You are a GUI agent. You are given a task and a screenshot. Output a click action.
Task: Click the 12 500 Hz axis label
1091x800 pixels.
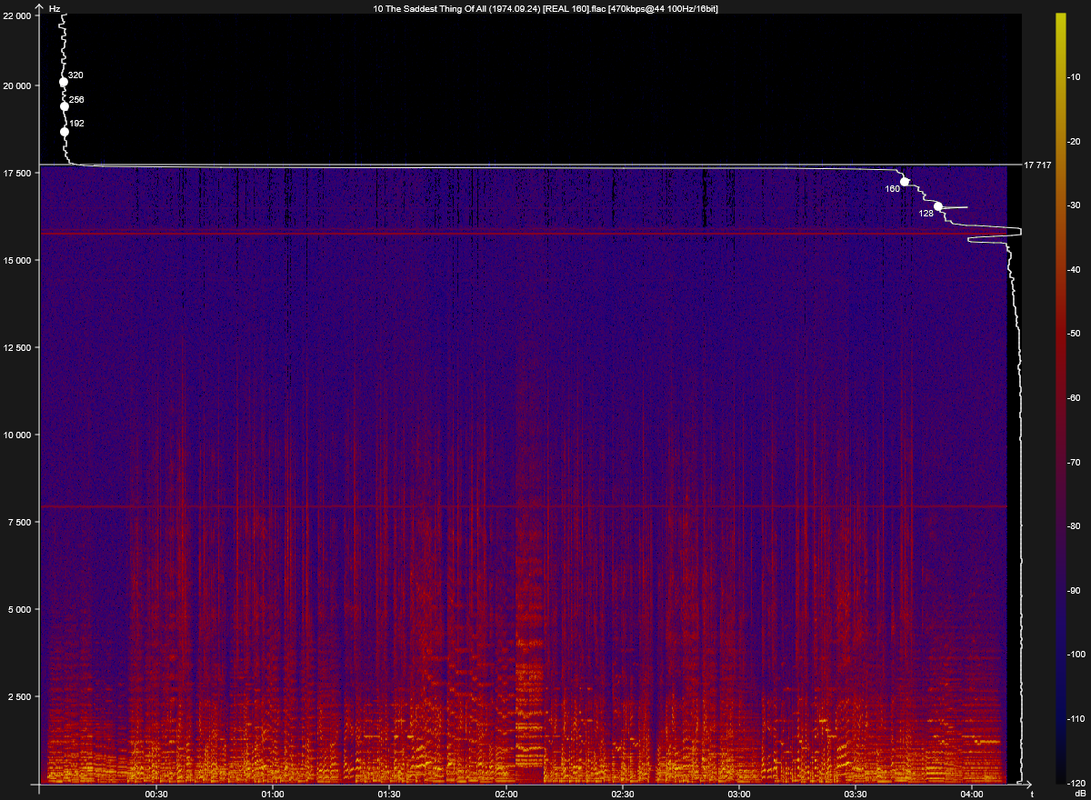(x=17, y=348)
